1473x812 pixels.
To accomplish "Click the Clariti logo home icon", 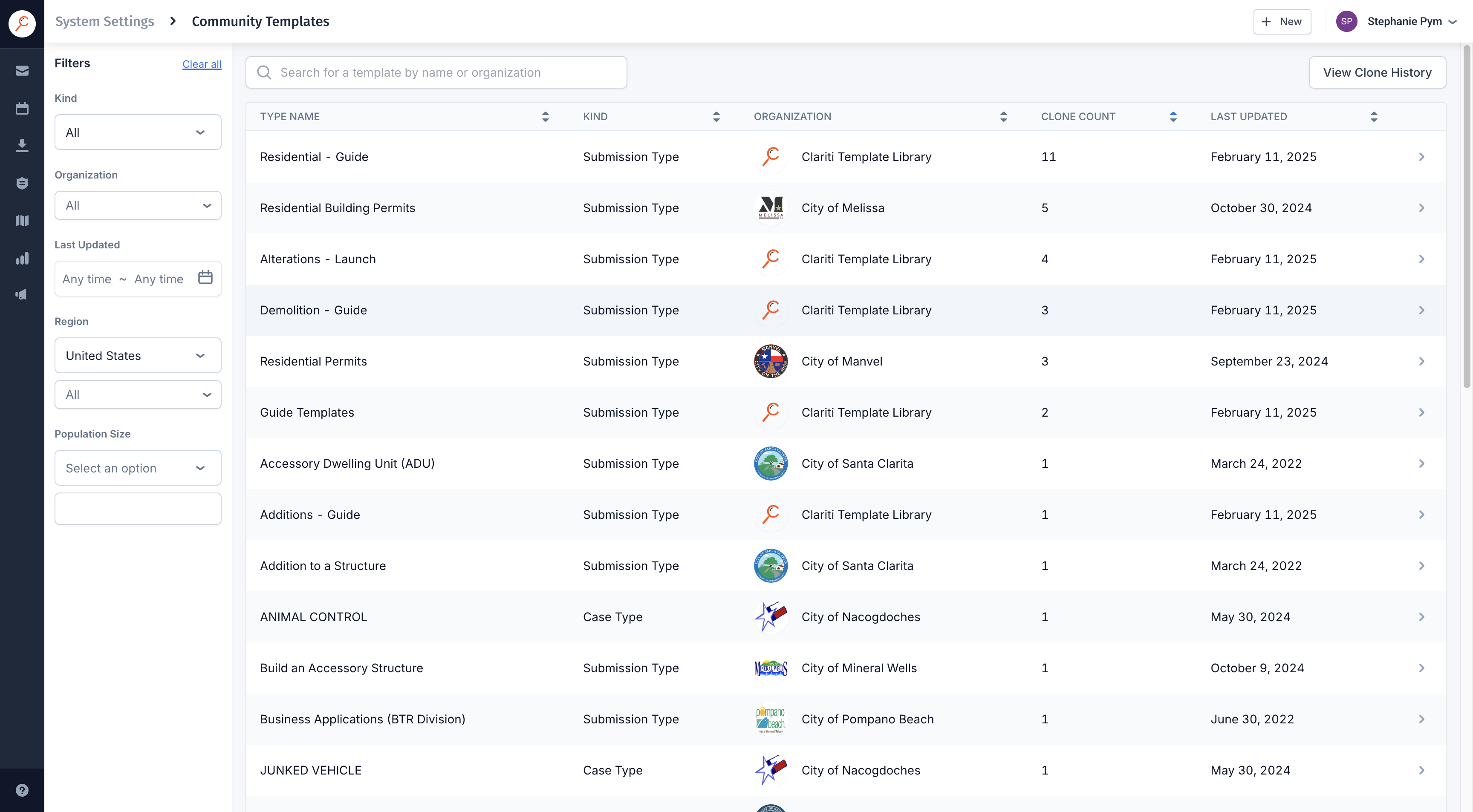I will (22, 23).
